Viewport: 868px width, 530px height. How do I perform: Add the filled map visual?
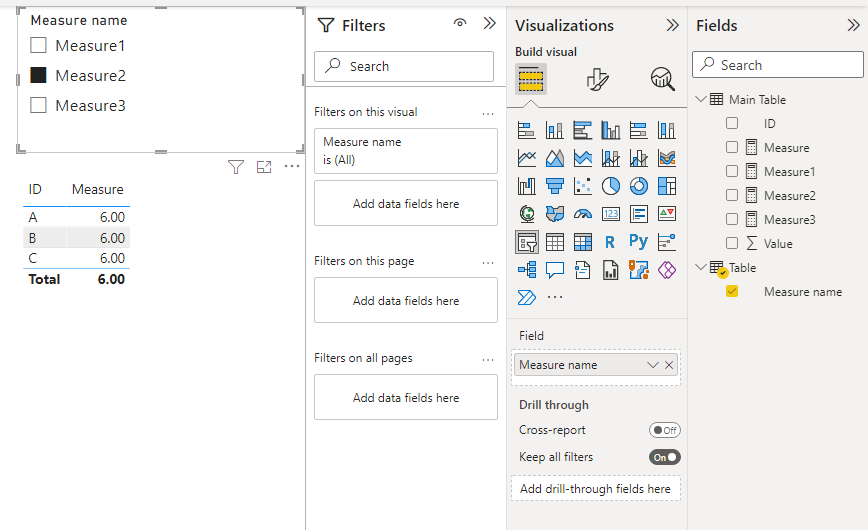tap(555, 214)
